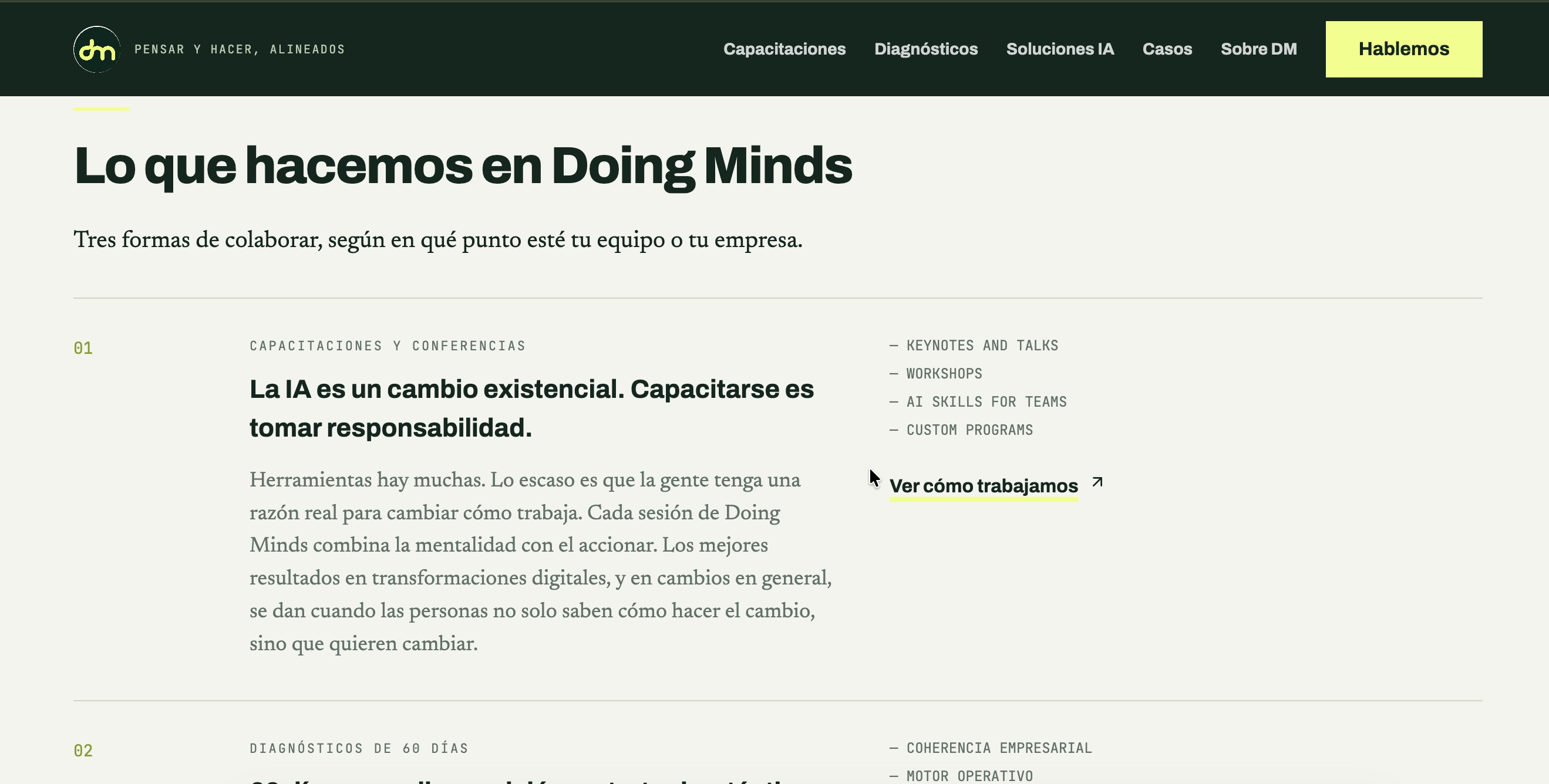
Task: Click the Custom Programs list item
Action: tap(961, 430)
